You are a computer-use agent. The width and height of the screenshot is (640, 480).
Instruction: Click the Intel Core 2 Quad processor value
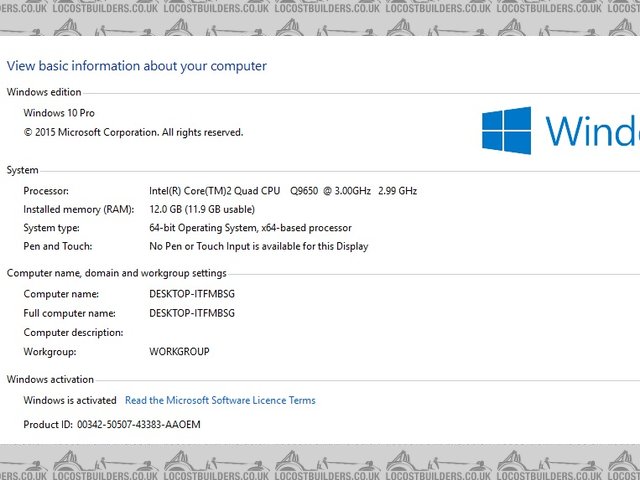(x=283, y=190)
